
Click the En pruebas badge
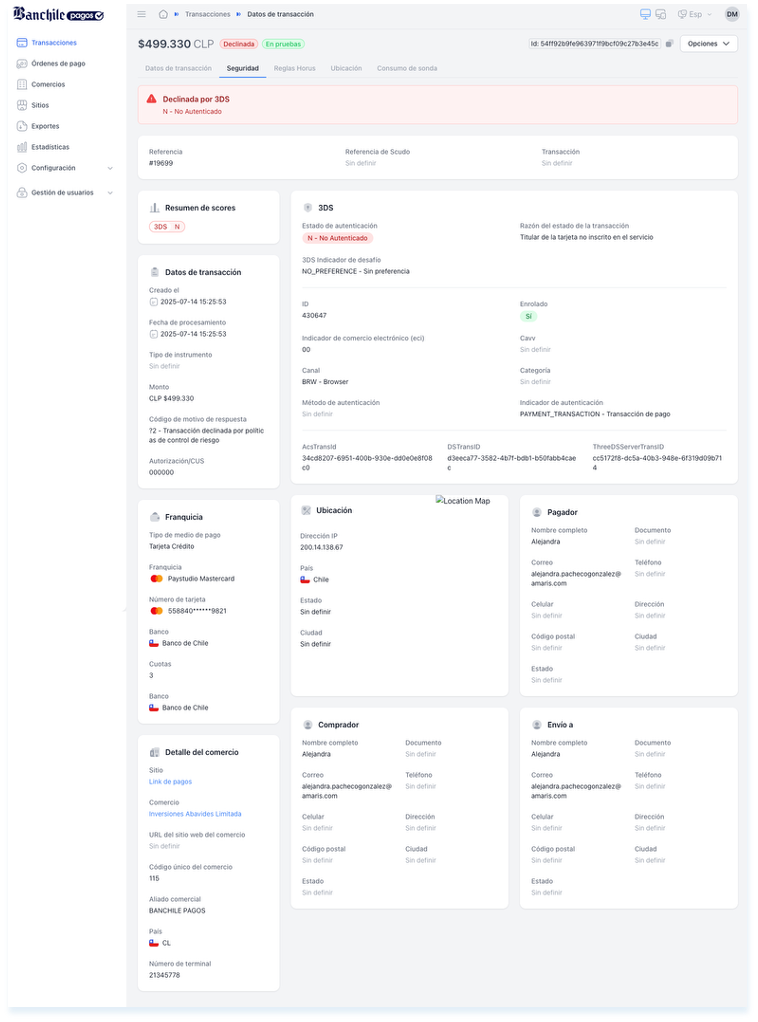(x=283, y=44)
